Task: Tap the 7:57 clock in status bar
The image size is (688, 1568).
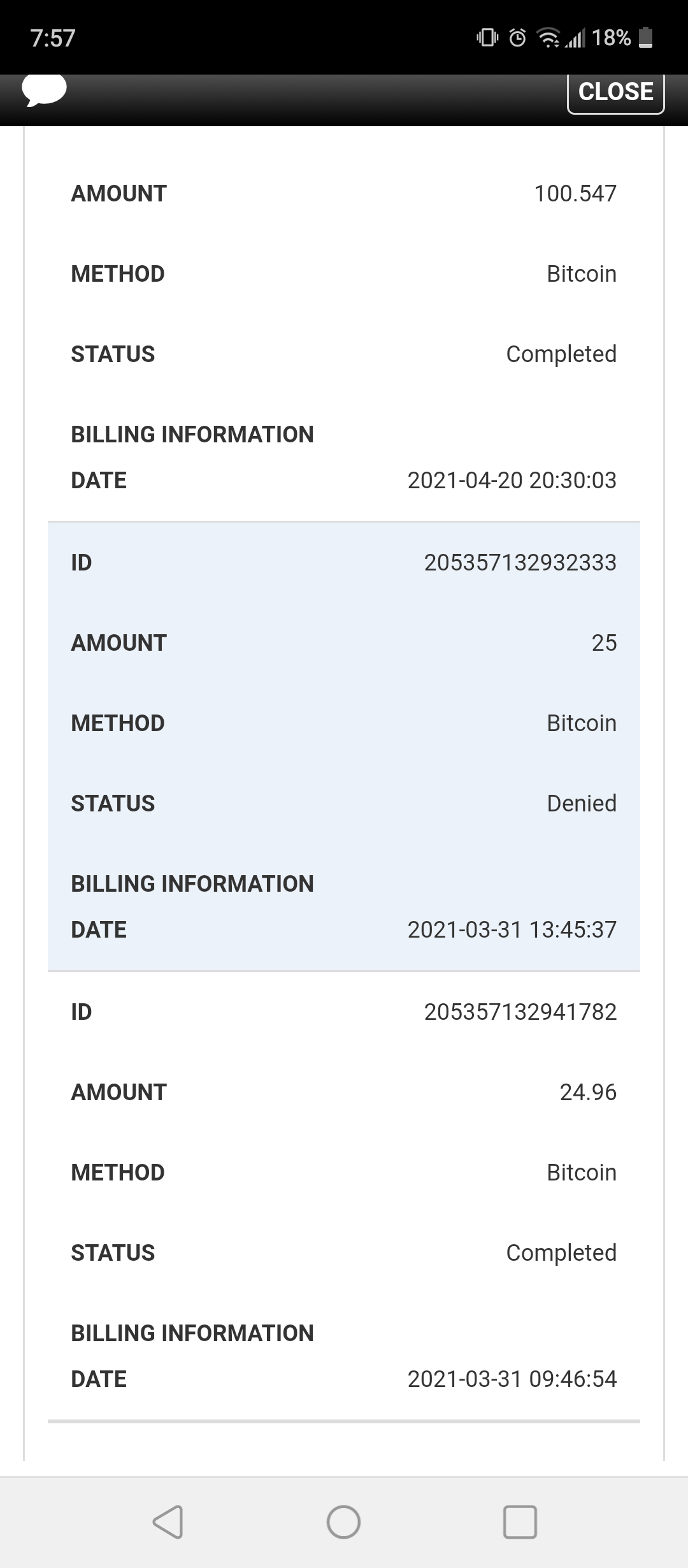Action: pyautogui.click(x=53, y=38)
